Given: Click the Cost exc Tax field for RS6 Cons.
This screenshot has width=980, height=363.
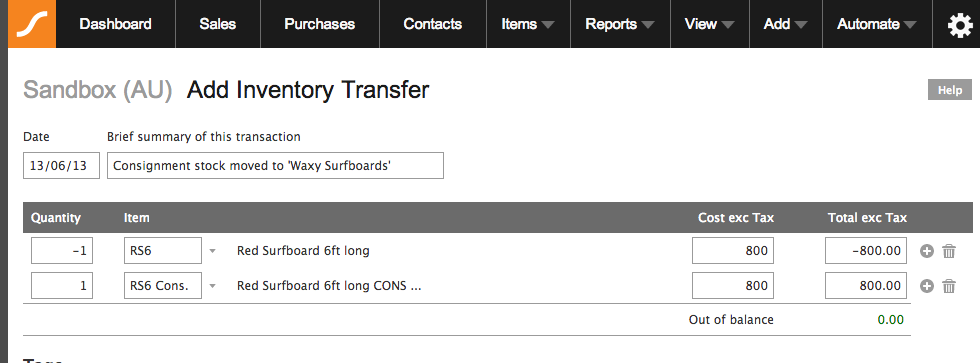Looking at the screenshot, I should coord(733,286).
